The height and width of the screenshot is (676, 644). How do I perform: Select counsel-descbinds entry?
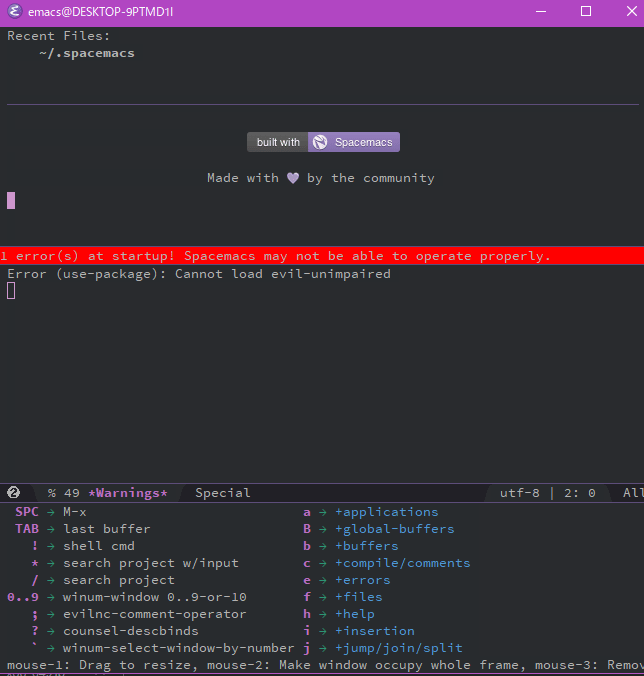115,631
